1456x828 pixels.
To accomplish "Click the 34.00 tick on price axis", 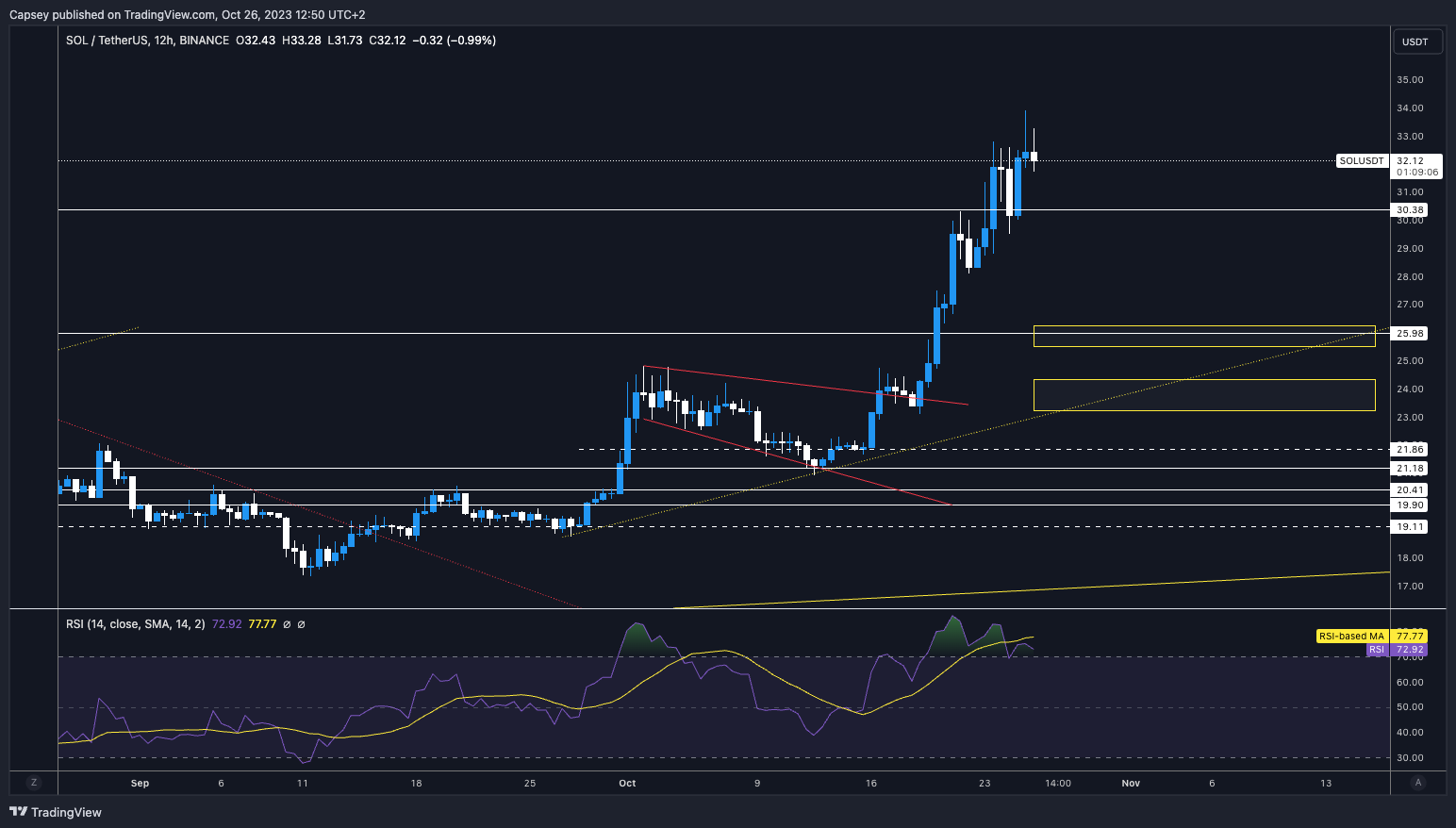I will coord(1410,108).
